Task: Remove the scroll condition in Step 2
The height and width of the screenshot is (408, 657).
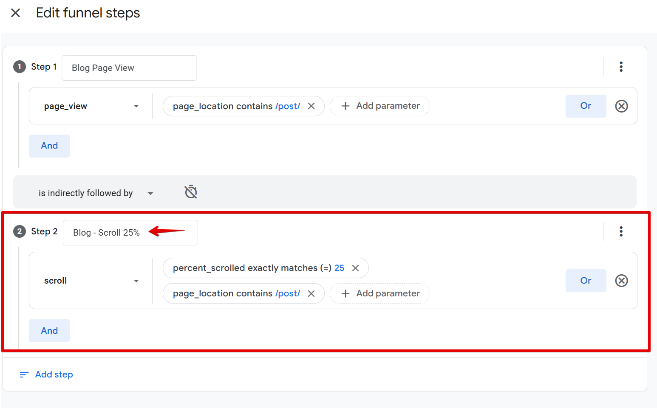Action: pos(621,281)
